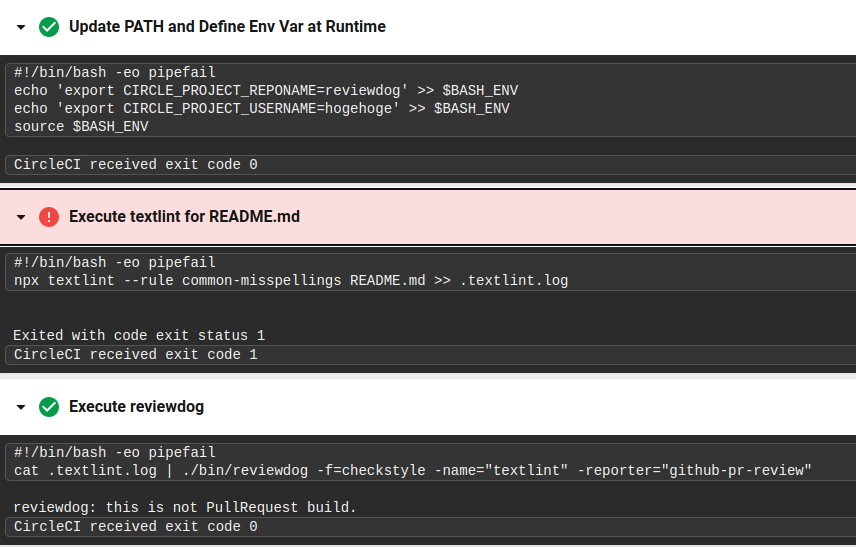Click reviewdog's 'CircleCI received exit code 0' box
This screenshot has height=547, width=856.
(x=431, y=527)
